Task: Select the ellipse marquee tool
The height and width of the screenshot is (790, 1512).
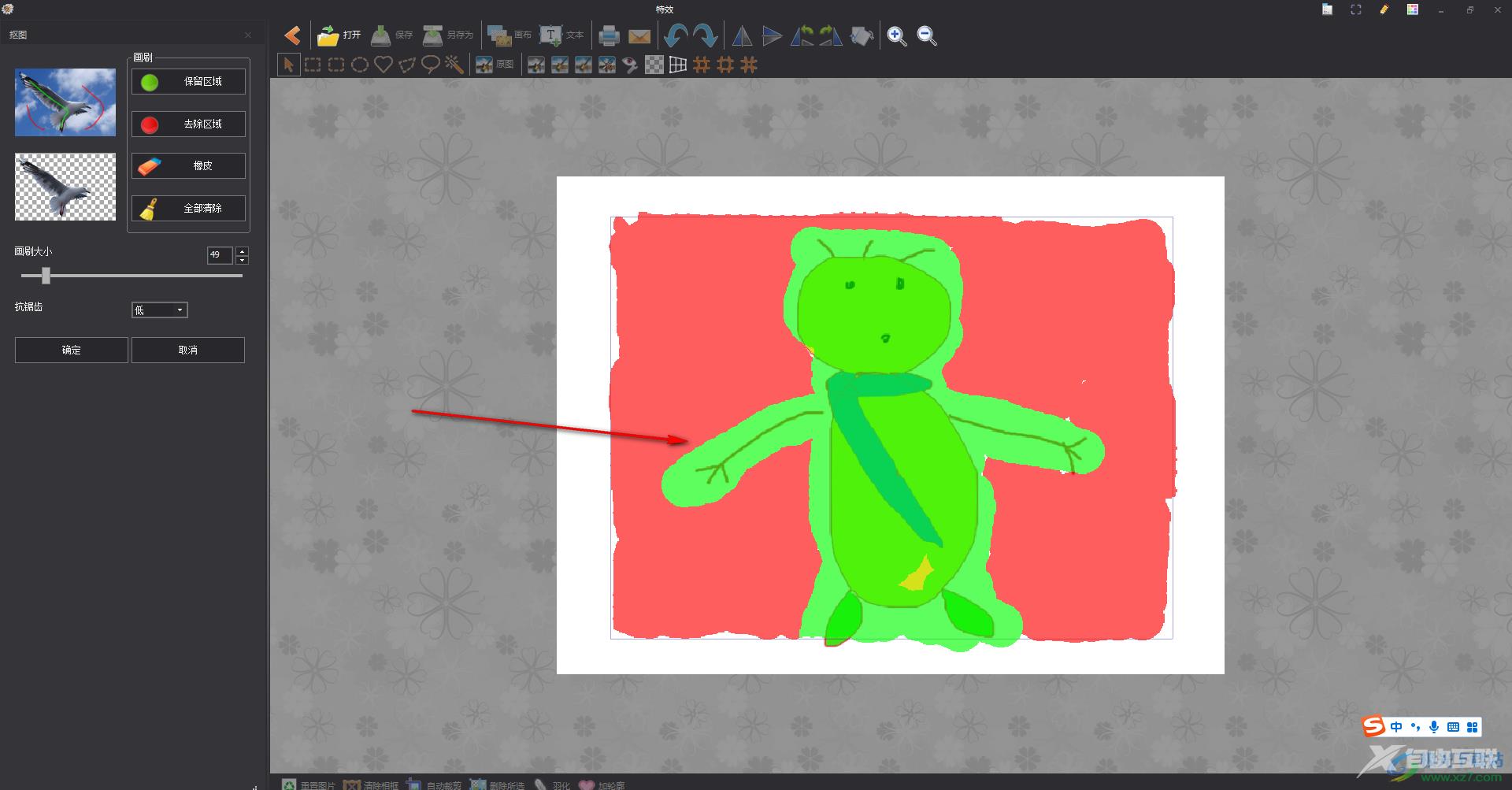Action: pos(360,65)
